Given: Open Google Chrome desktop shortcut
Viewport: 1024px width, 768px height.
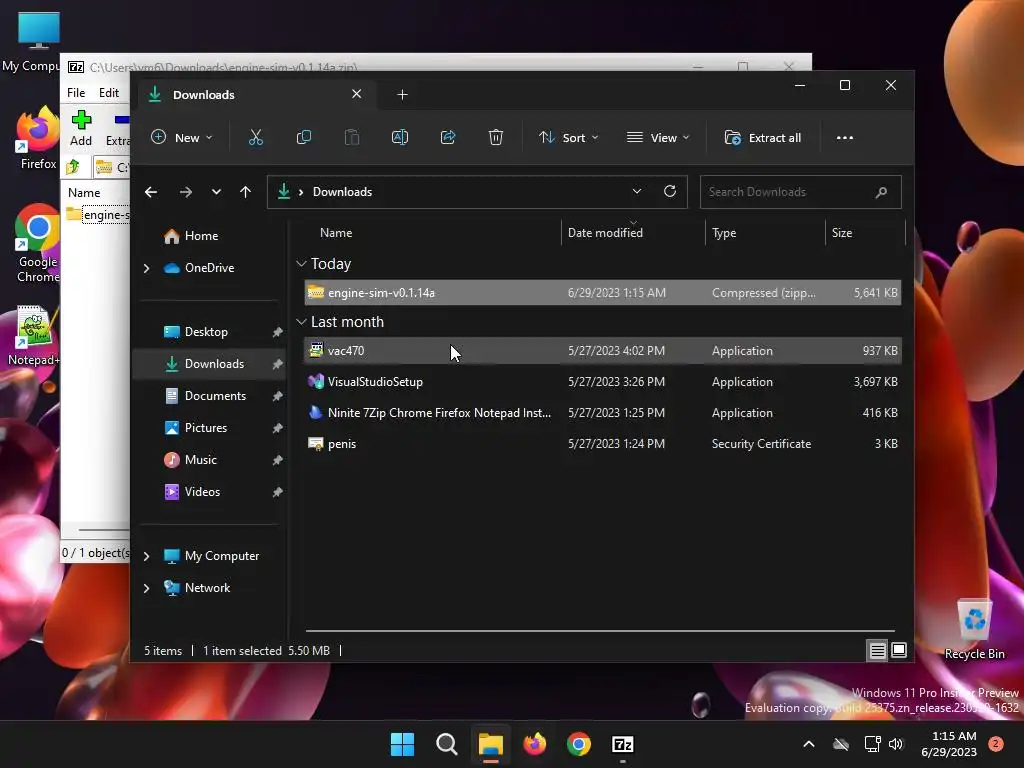Looking at the screenshot, I should [37, 244].
